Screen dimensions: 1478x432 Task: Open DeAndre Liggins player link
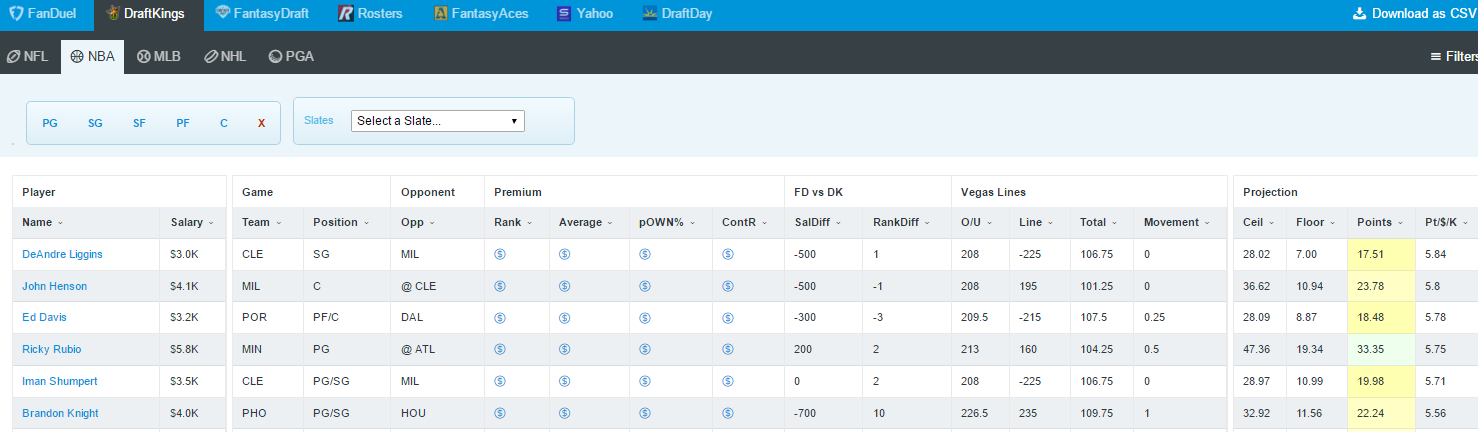(62, 254)
